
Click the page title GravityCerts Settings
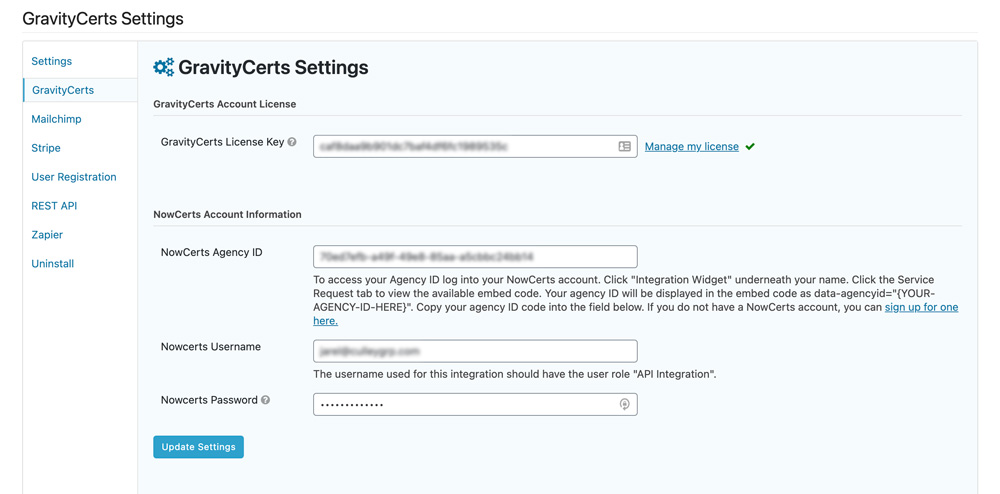point(103,19)
